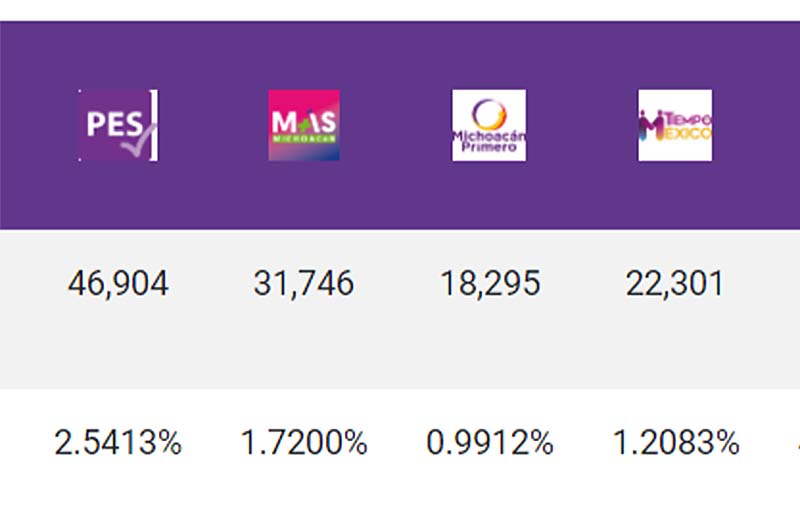Click the PES party logo

click(x=118, y=125)
